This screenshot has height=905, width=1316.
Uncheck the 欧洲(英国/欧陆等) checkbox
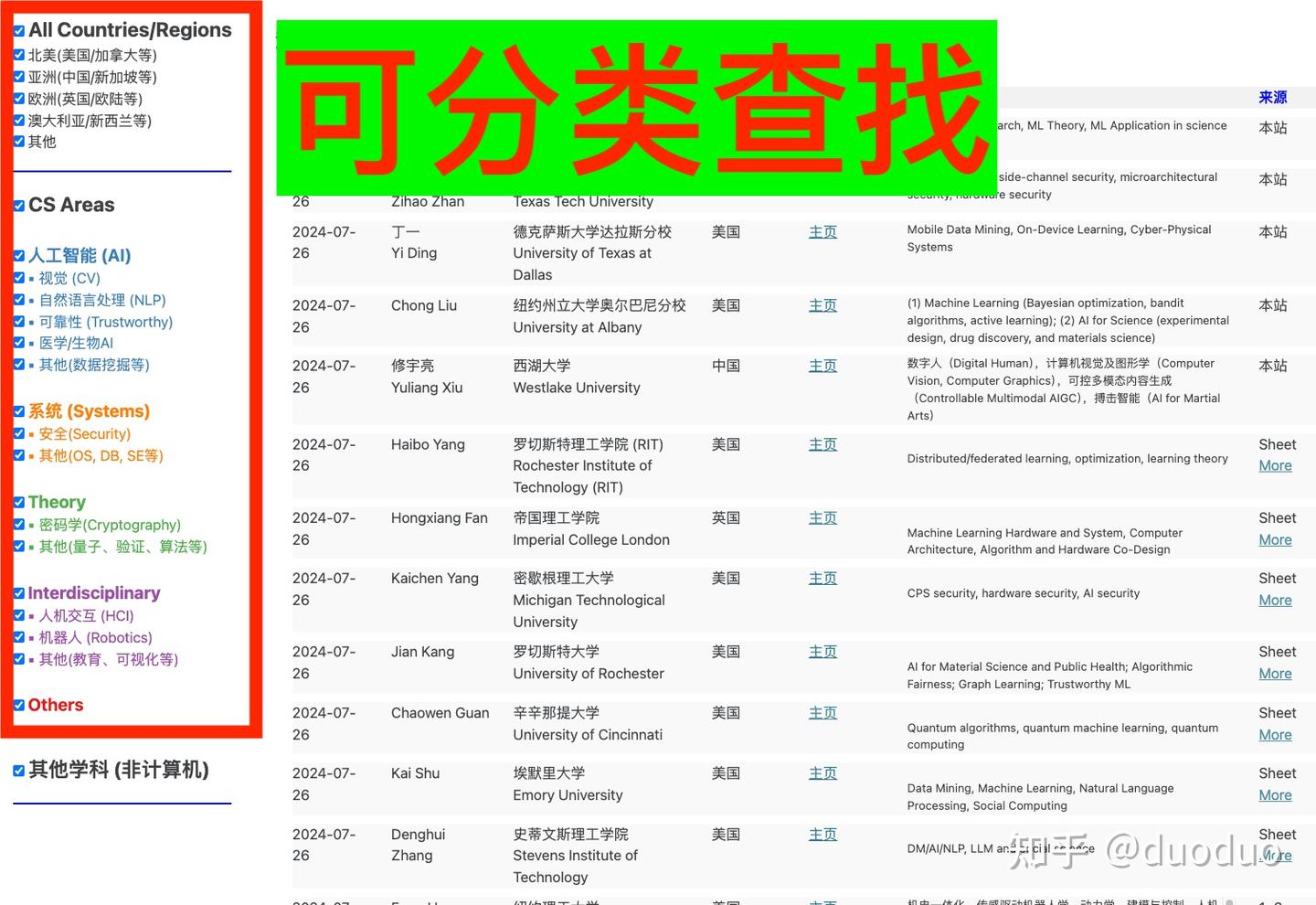(18, 98)
